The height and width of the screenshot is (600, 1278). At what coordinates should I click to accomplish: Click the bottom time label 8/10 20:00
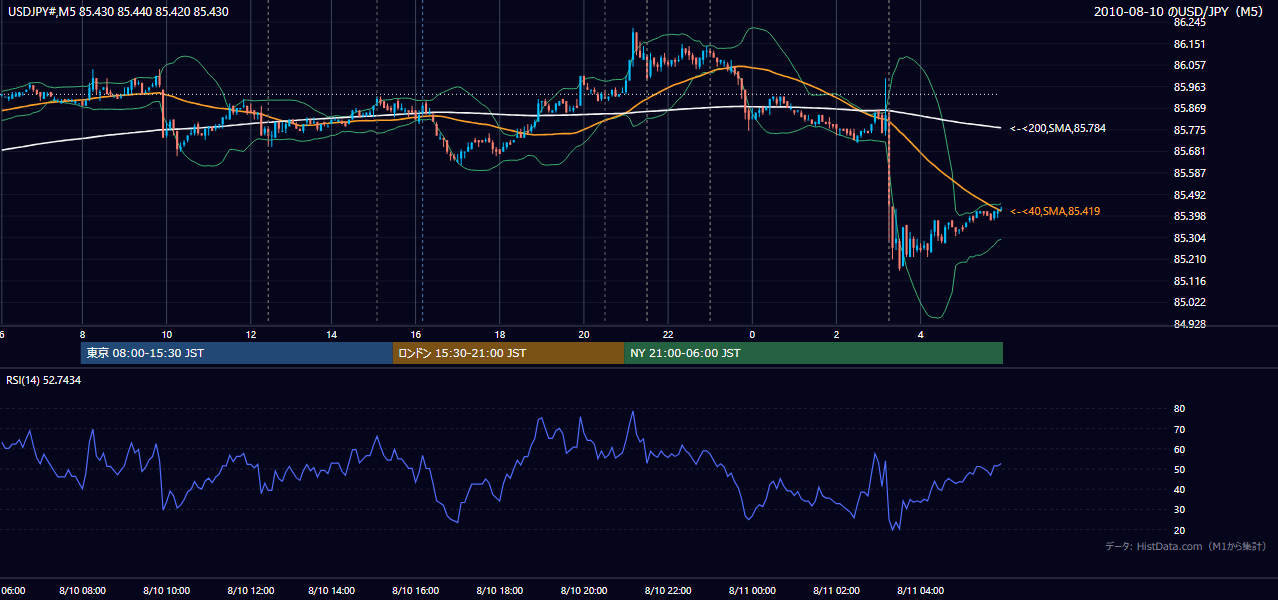pos(584,591)
